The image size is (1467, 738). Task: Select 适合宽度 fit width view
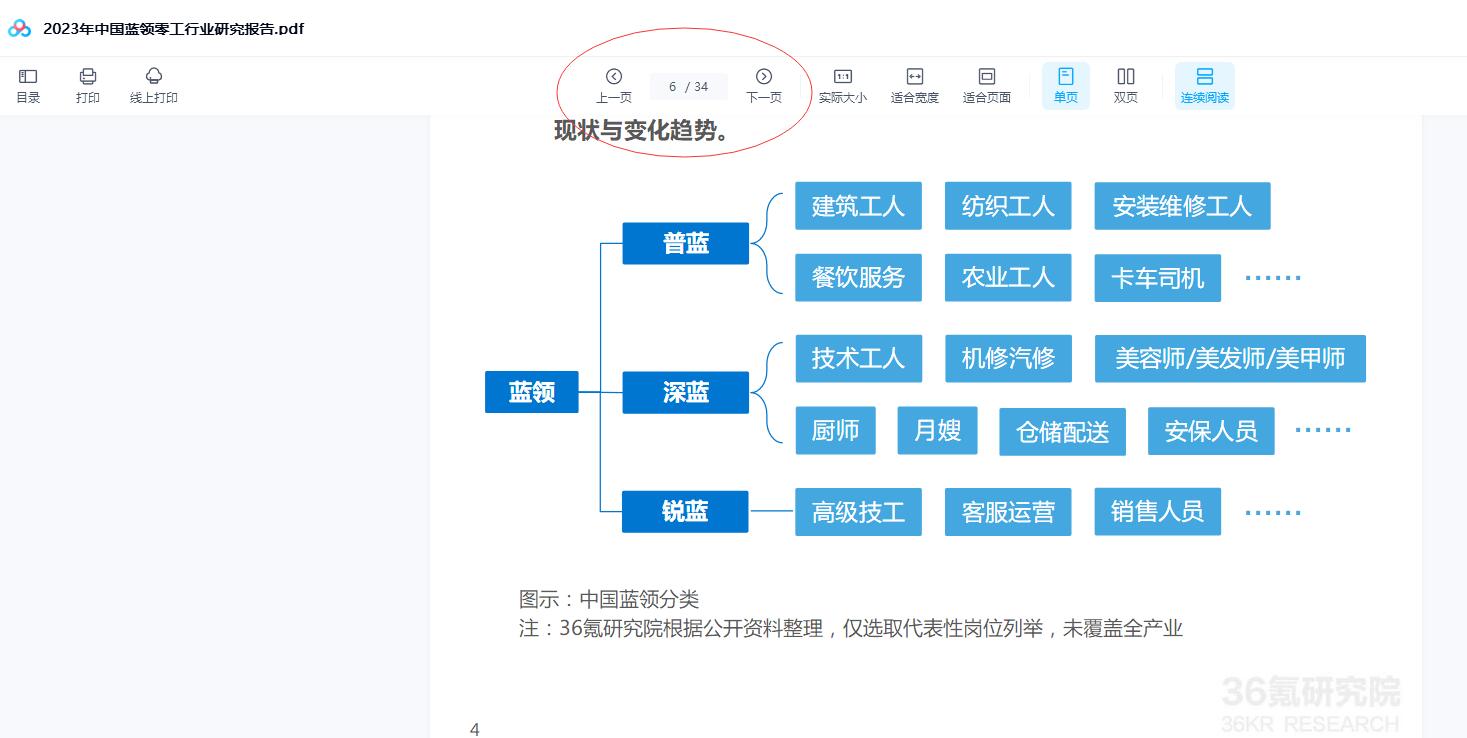pyautogui.click(x=914, y=85)
